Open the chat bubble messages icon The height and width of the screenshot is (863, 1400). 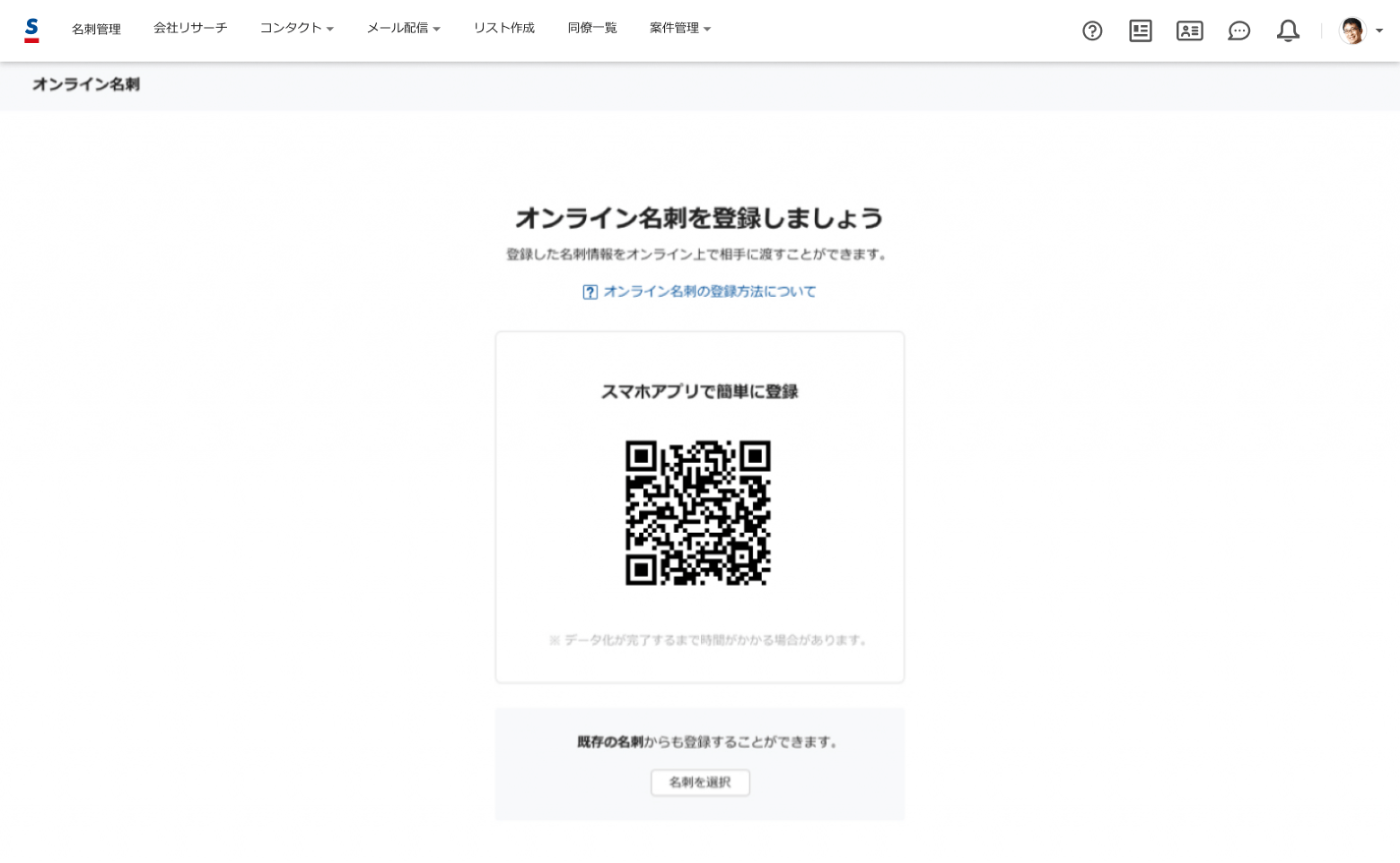pos(1239,31)
